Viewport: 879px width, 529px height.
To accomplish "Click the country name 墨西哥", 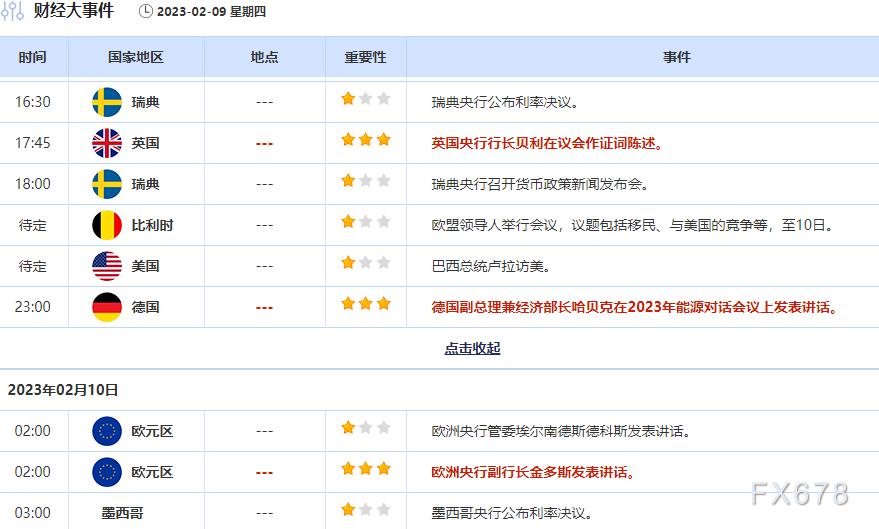I will click(x=122, y=513).
